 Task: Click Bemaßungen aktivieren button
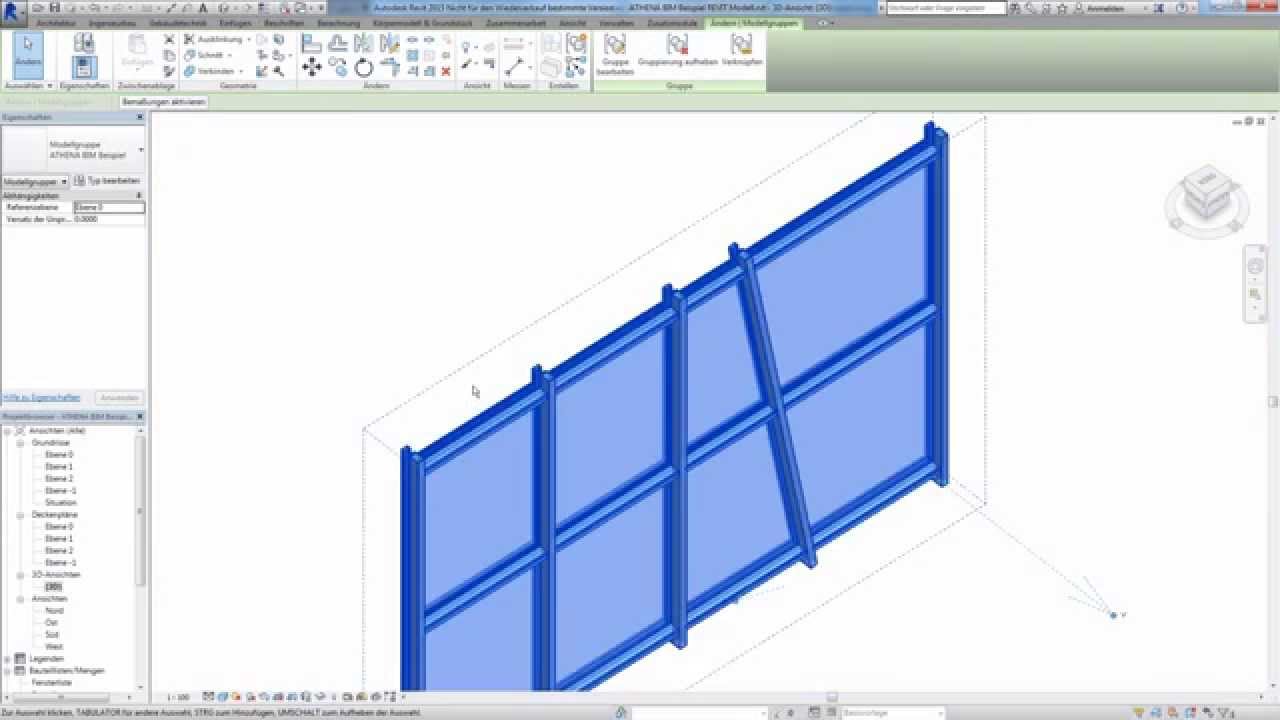[164, 102]
